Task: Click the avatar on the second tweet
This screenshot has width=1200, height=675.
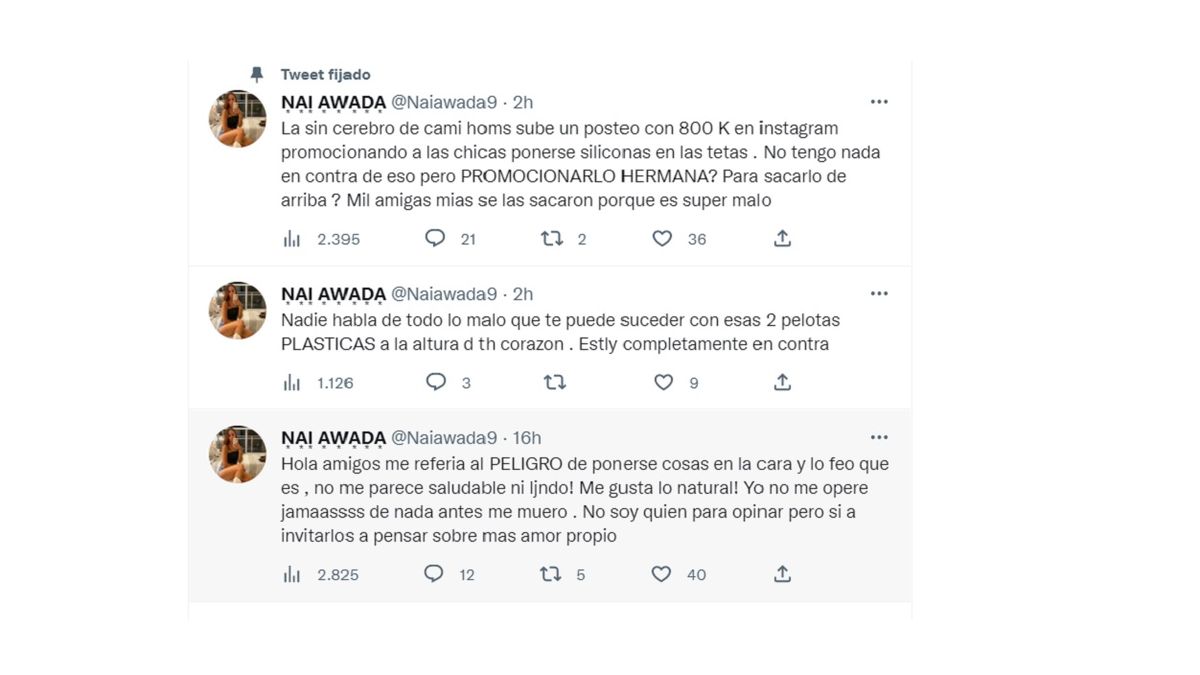Action: [x=238, y=311]
